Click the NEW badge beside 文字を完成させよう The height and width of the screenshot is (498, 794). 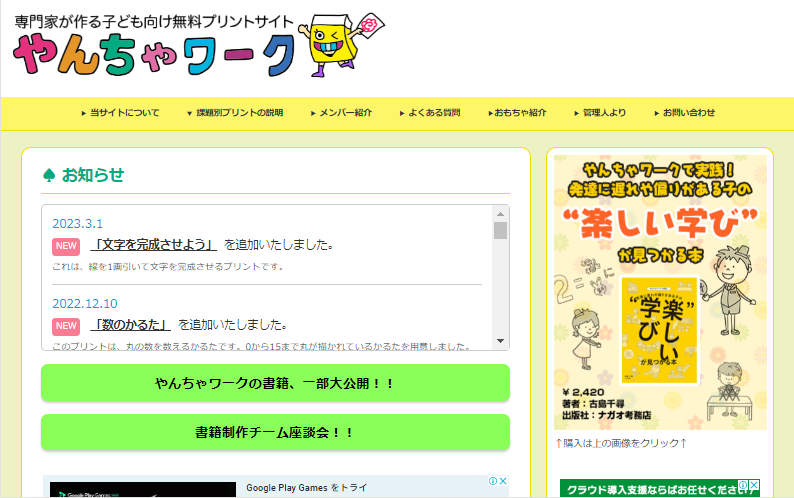tap(66, 246)
